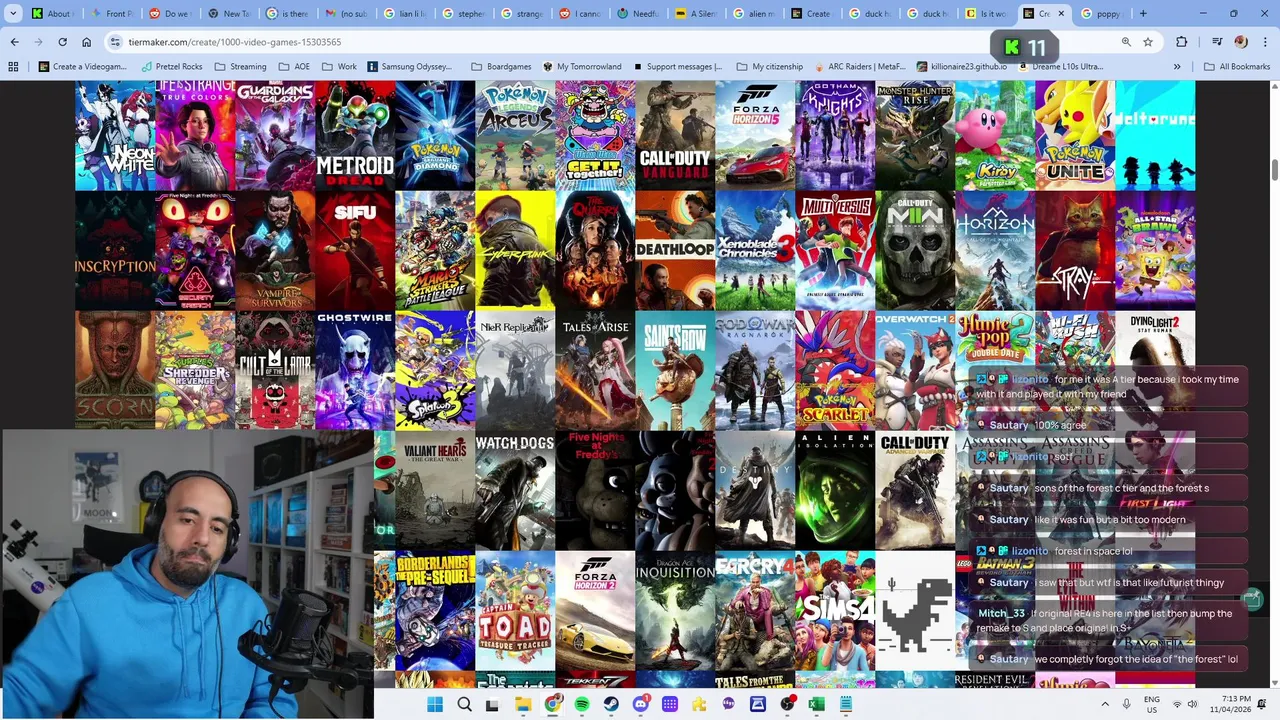Go back using the browser back arrow
The width and height of the screenshot is (1280, 720).
(x=14, y=42)
